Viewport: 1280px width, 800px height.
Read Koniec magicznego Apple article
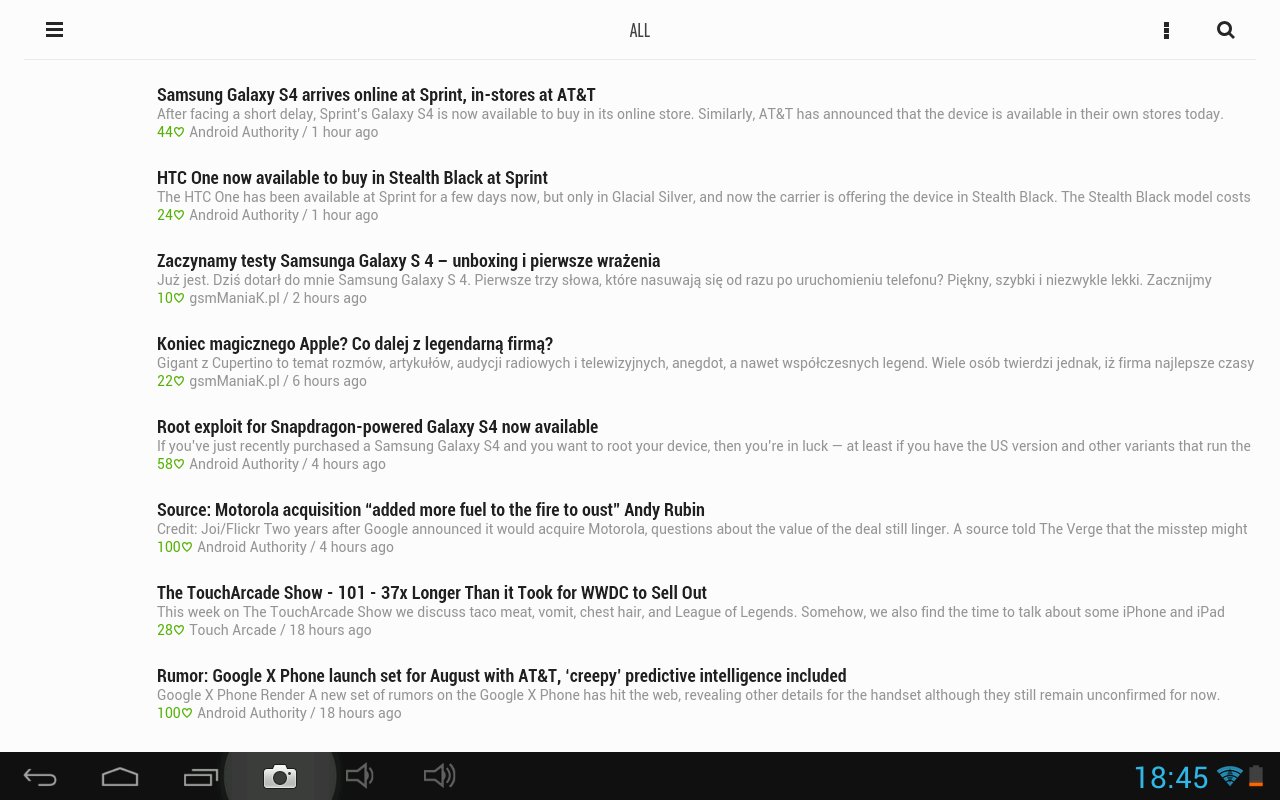355,344
